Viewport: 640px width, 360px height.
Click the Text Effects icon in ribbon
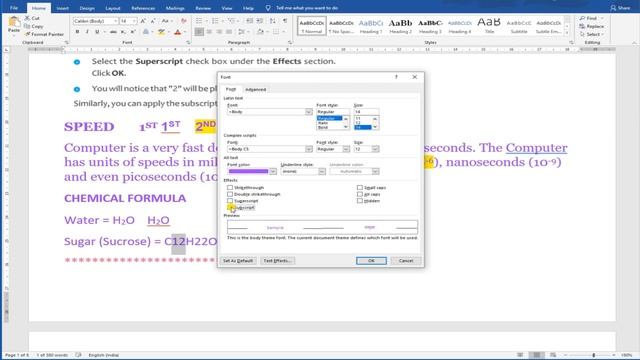click(146, 32)
